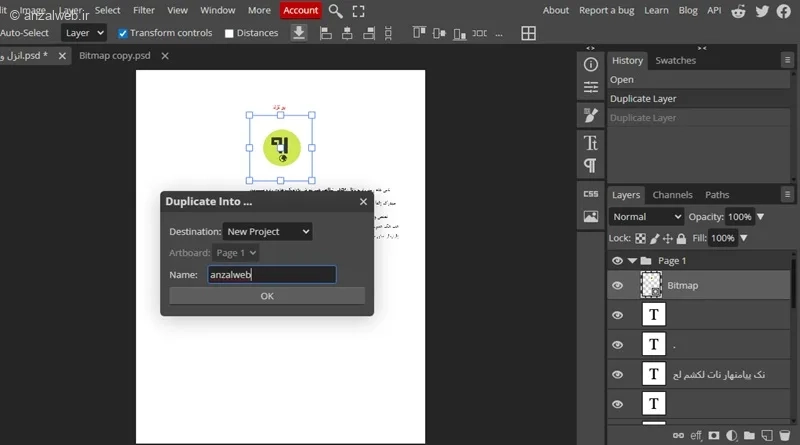Toggle fullscreen mode icon
The height and width of the screenshot is (445, 800).
(358, 11)
